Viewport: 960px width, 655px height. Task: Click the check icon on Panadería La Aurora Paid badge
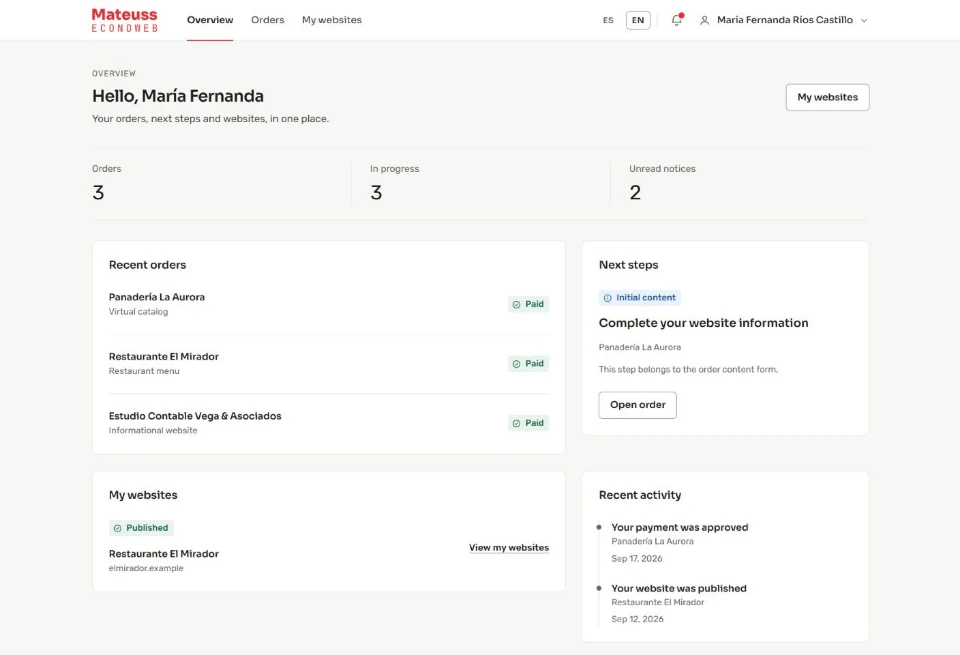(517, 304)
